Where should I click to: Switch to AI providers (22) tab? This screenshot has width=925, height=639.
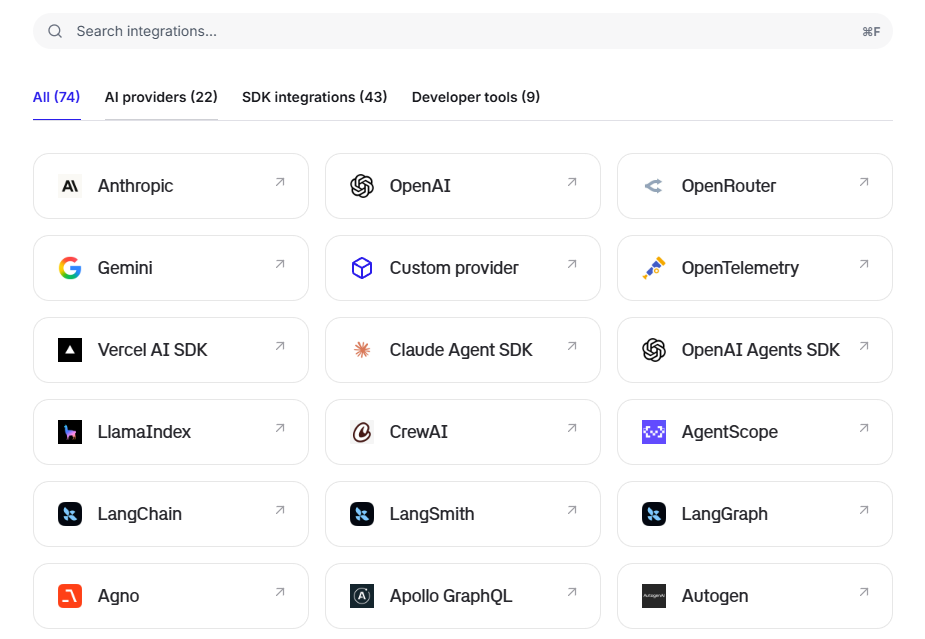coord(161,97)
